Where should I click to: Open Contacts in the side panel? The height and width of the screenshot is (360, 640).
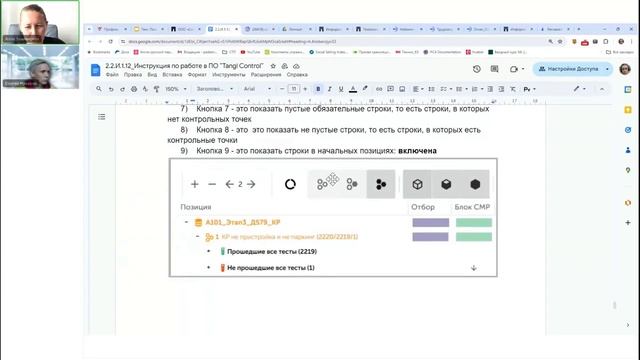pyautogui.click(x=628, y=150)
